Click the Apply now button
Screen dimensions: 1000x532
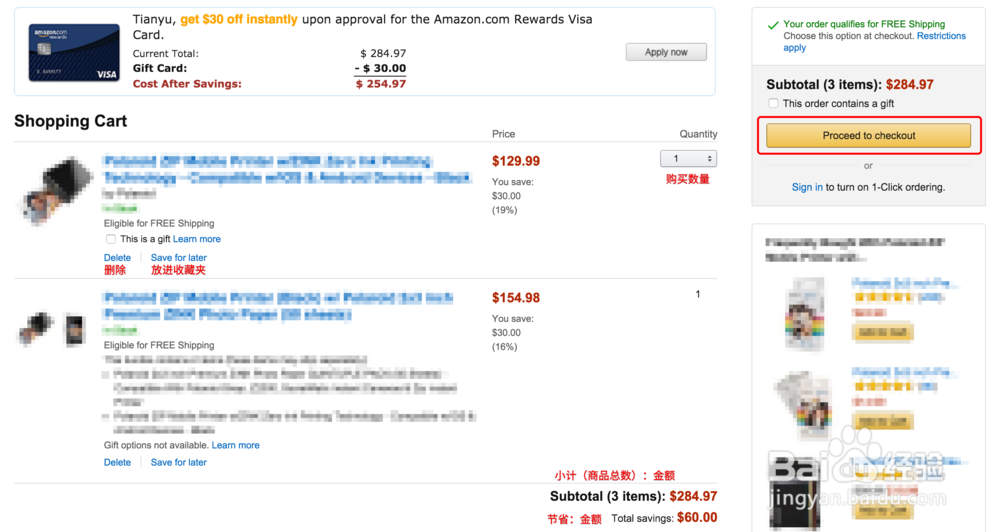[x=666, y=52]
